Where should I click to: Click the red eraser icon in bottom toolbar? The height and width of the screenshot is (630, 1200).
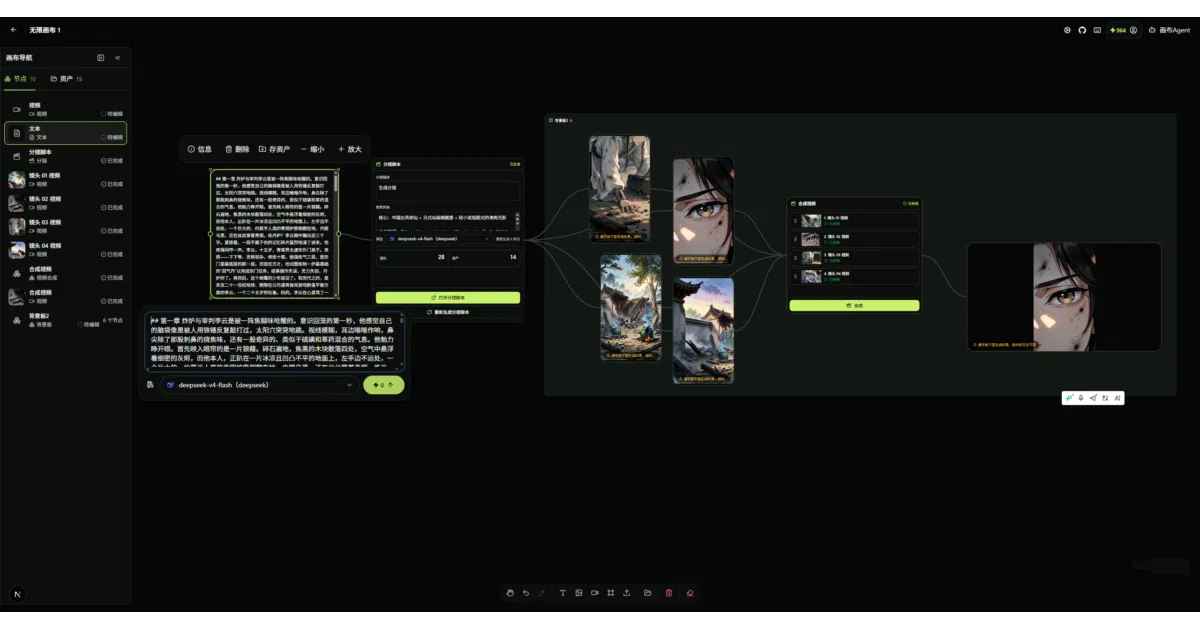point(690,593)
